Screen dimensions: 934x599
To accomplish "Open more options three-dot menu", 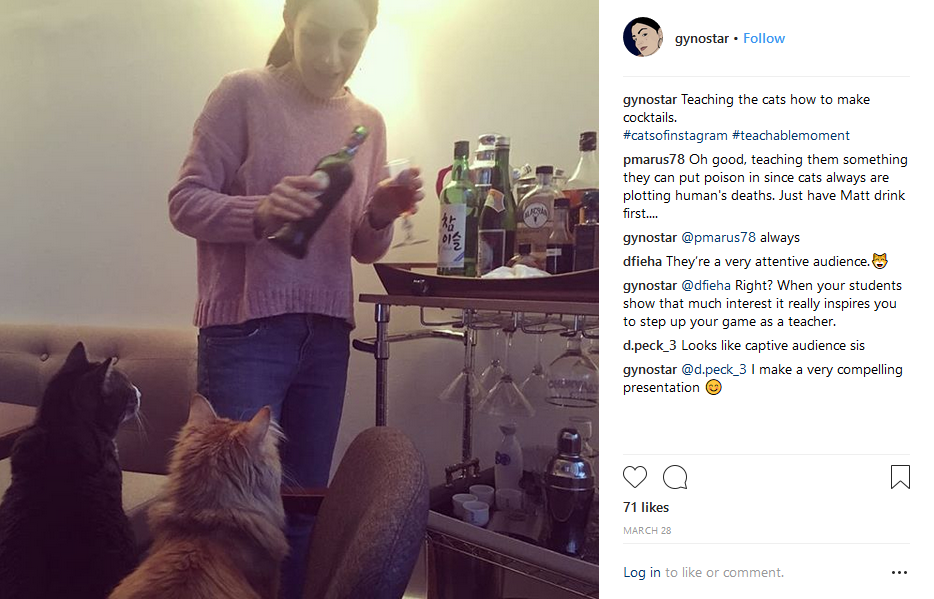I will [899, 572].
